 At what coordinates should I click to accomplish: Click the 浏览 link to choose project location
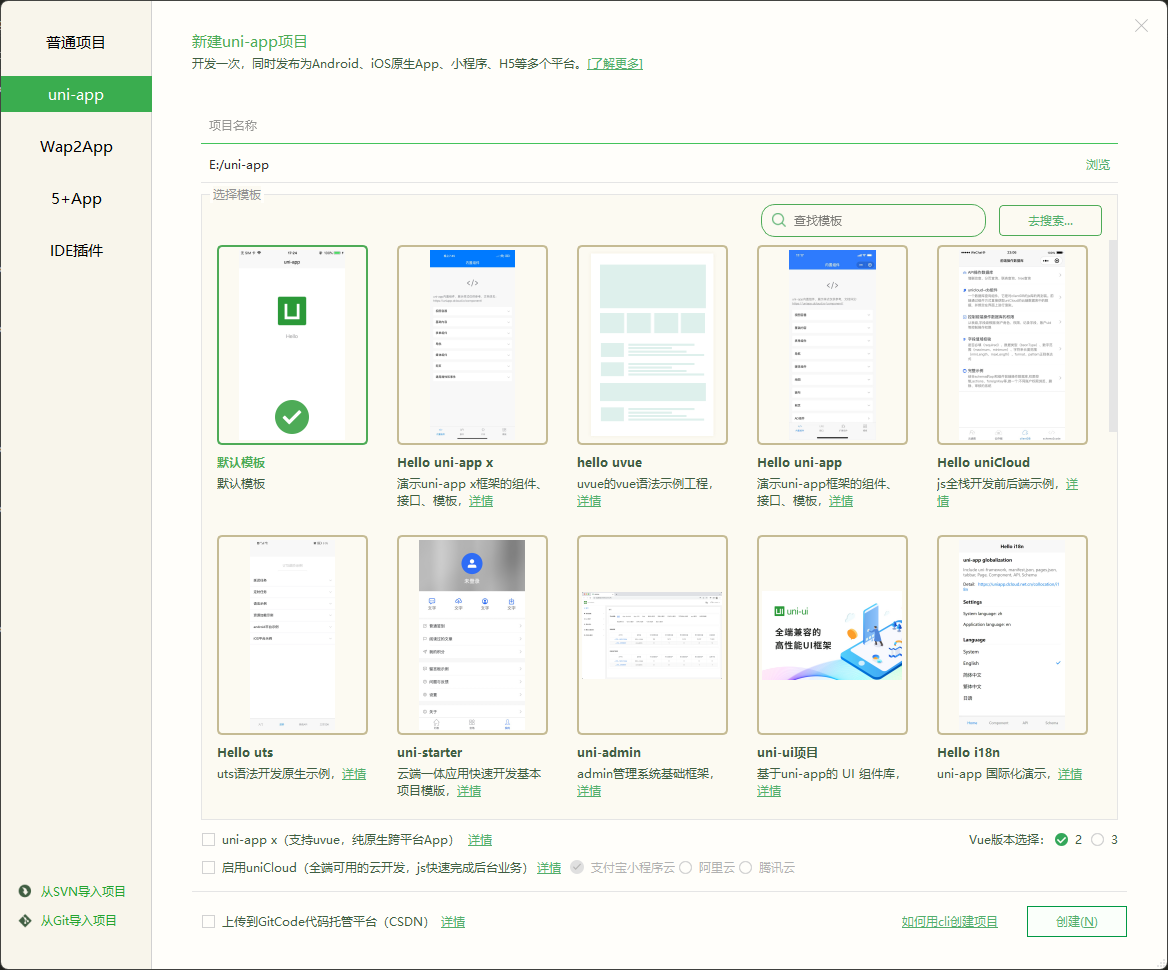coord(1097,164)
